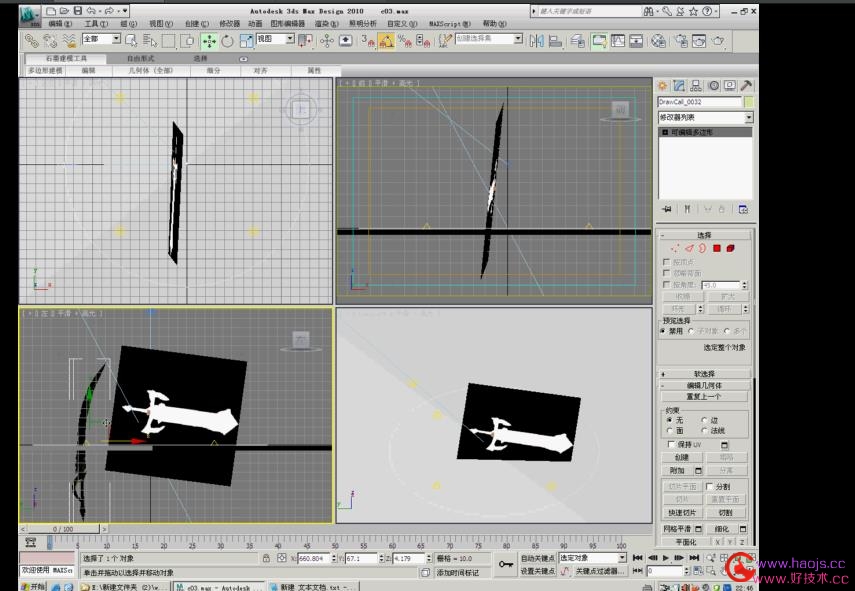This screenshot has height=591, width=855.
Task: Select constraint radio 面
Action: click(670, 431)
